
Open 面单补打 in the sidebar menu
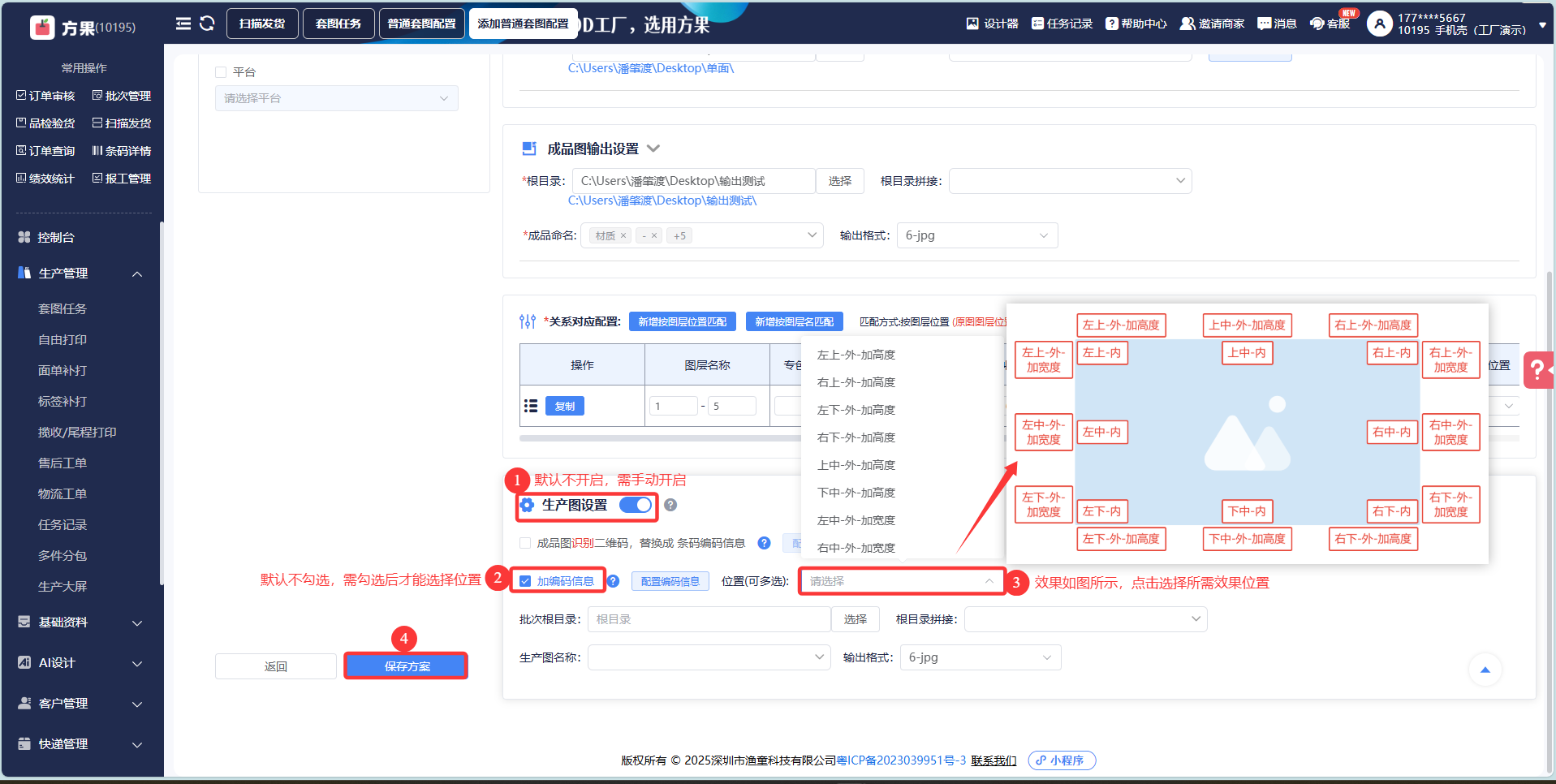click(62, 371)
